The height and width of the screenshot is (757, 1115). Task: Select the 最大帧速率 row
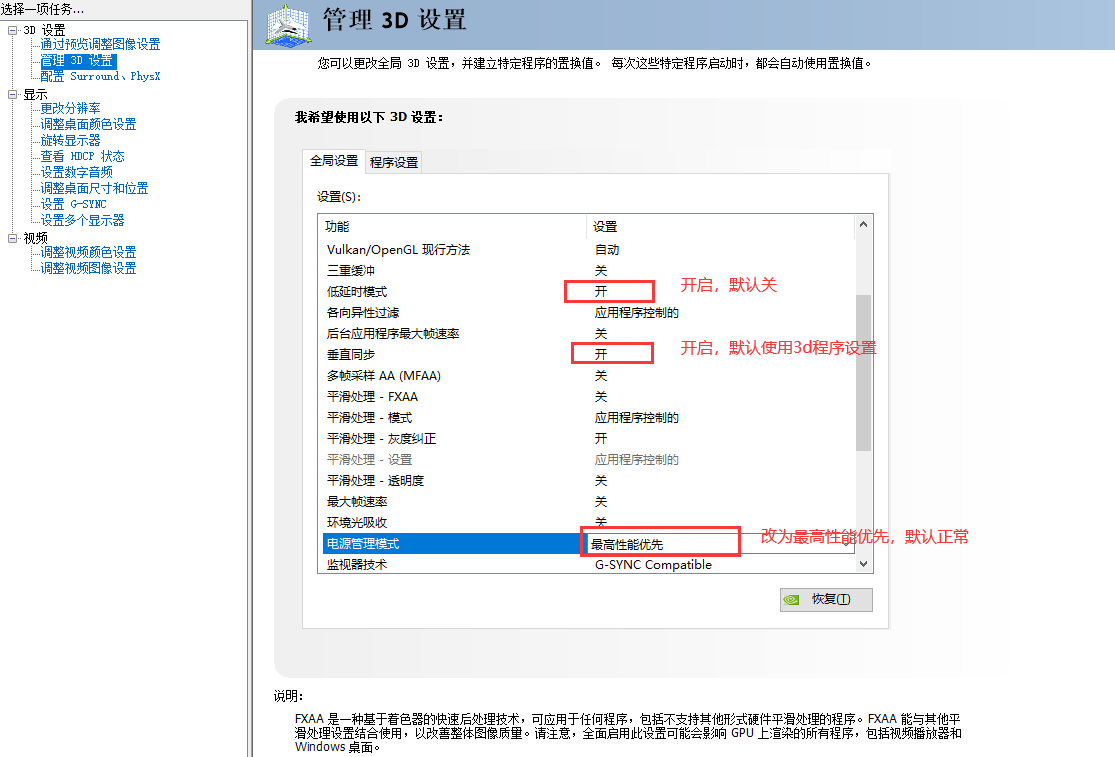(x=589, y=502)
